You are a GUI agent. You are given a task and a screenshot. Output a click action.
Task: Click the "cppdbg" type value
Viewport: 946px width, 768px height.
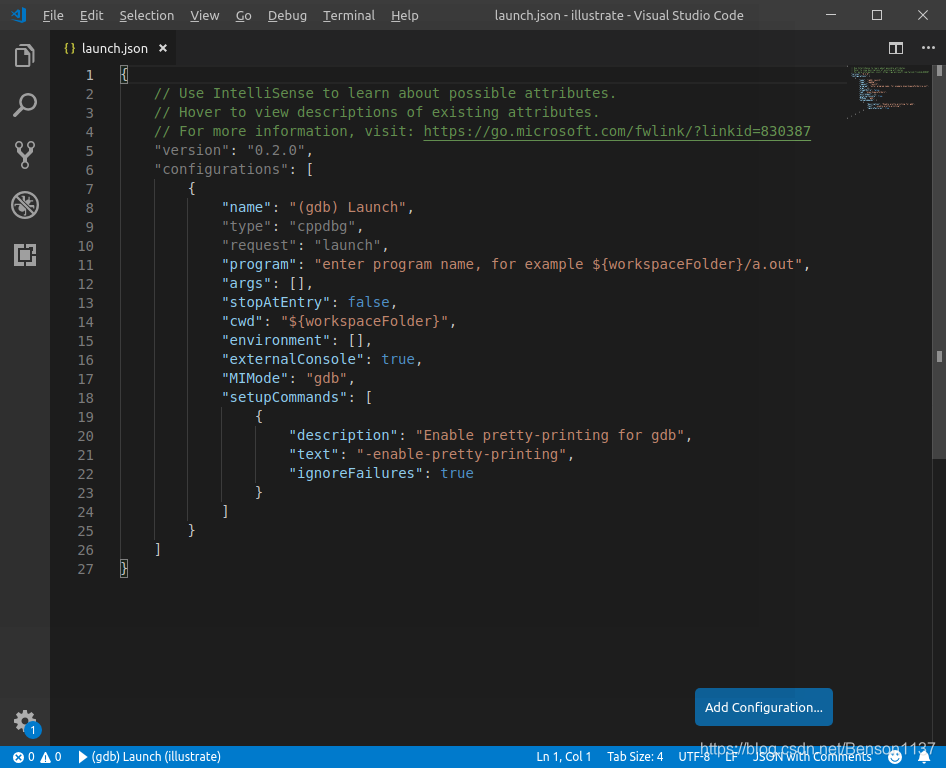point(322,226)
